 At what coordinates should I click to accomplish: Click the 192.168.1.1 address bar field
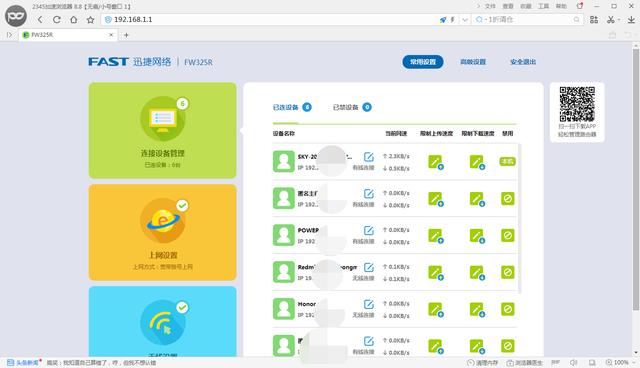point(269,20)
